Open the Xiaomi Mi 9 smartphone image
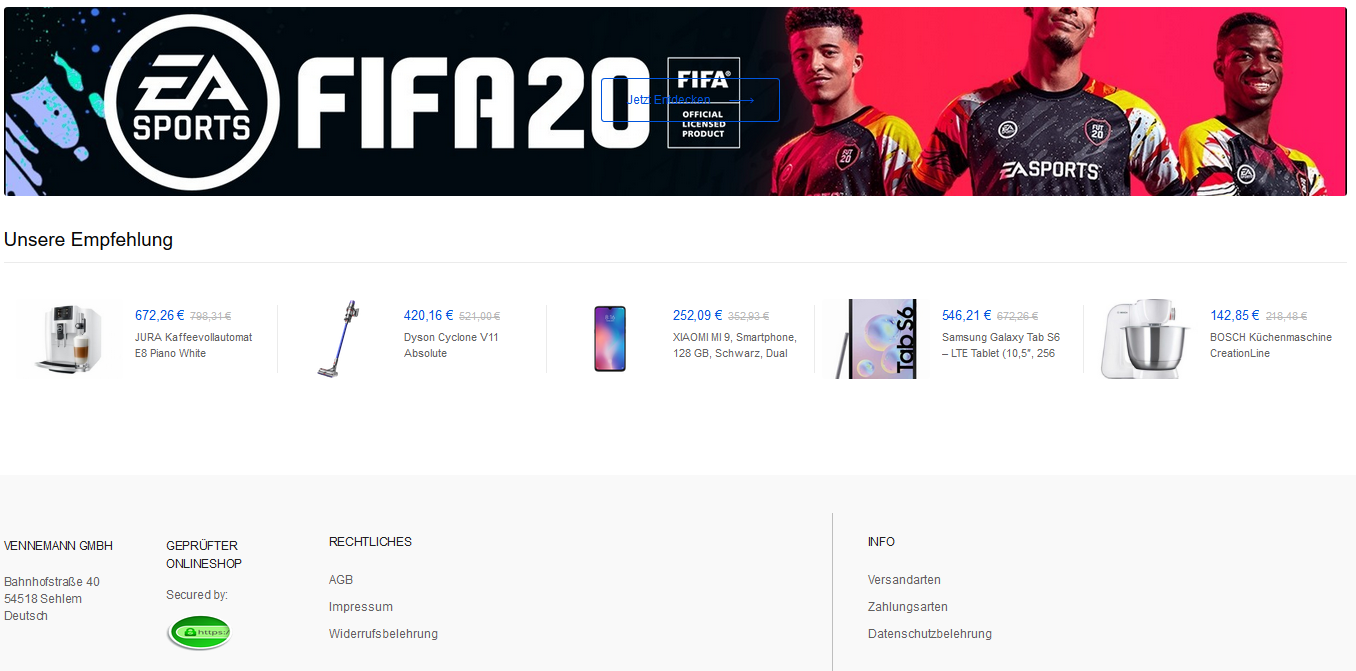1356x671 pixels. tap(610, 339)
